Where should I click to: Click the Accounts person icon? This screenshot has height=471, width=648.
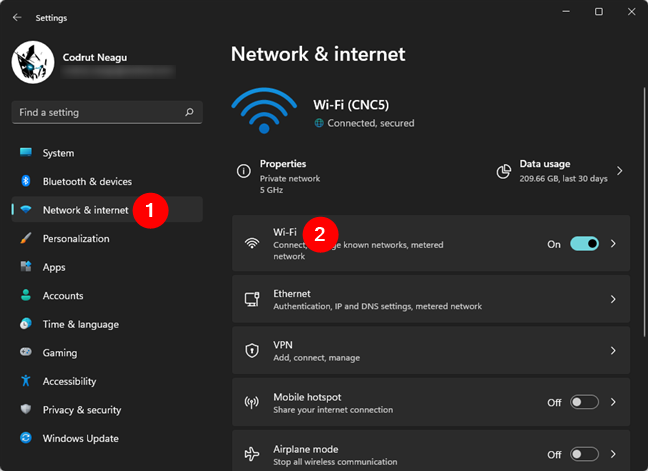coord(26,295)
